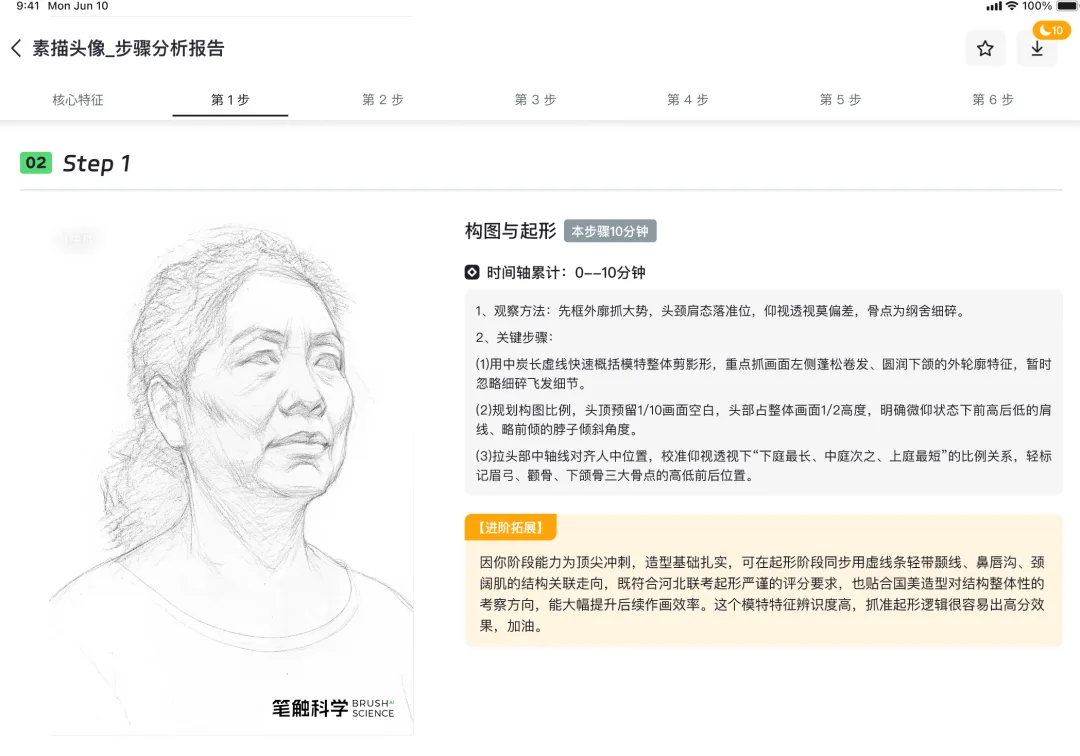This screenshot has height=756, width=1080.
Task: Open the 第 6 步 tab
Action: pos(993,100)
